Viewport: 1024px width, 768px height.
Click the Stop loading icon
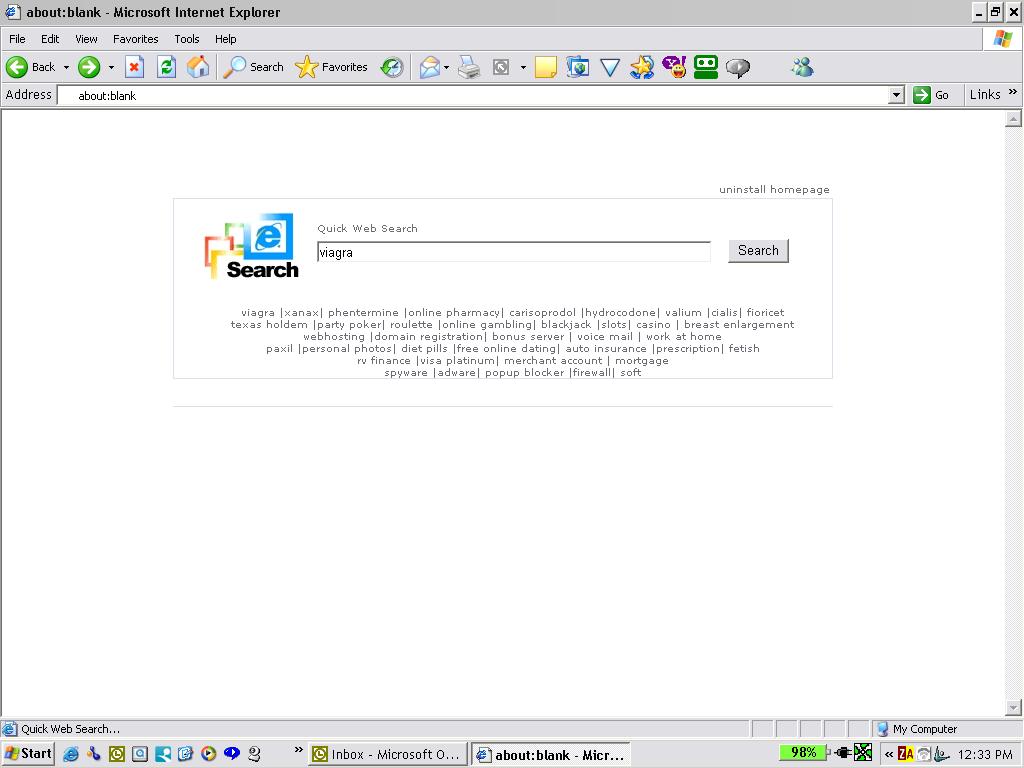(135, 67)
